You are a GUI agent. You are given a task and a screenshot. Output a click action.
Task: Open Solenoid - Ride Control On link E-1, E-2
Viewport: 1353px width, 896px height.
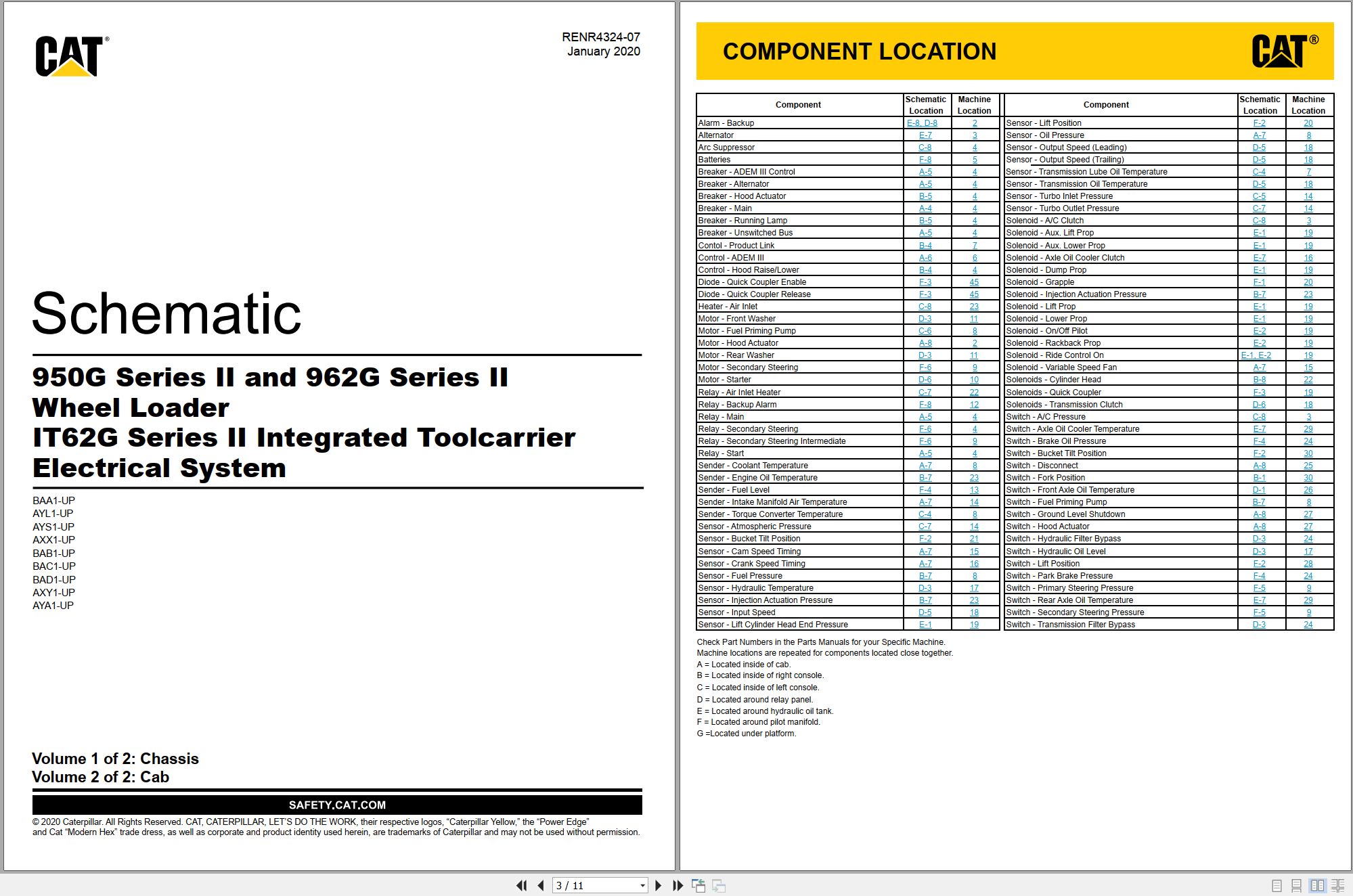[1256, 355]
